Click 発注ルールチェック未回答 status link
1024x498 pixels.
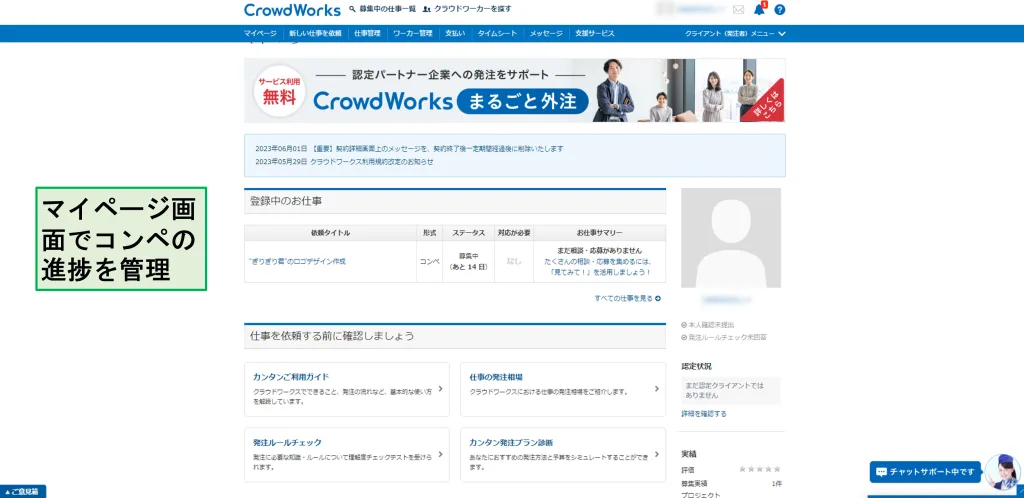click(724, 337)
